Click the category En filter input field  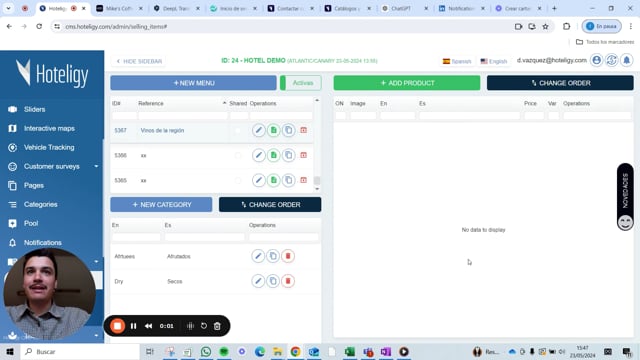tap(136, 237)
